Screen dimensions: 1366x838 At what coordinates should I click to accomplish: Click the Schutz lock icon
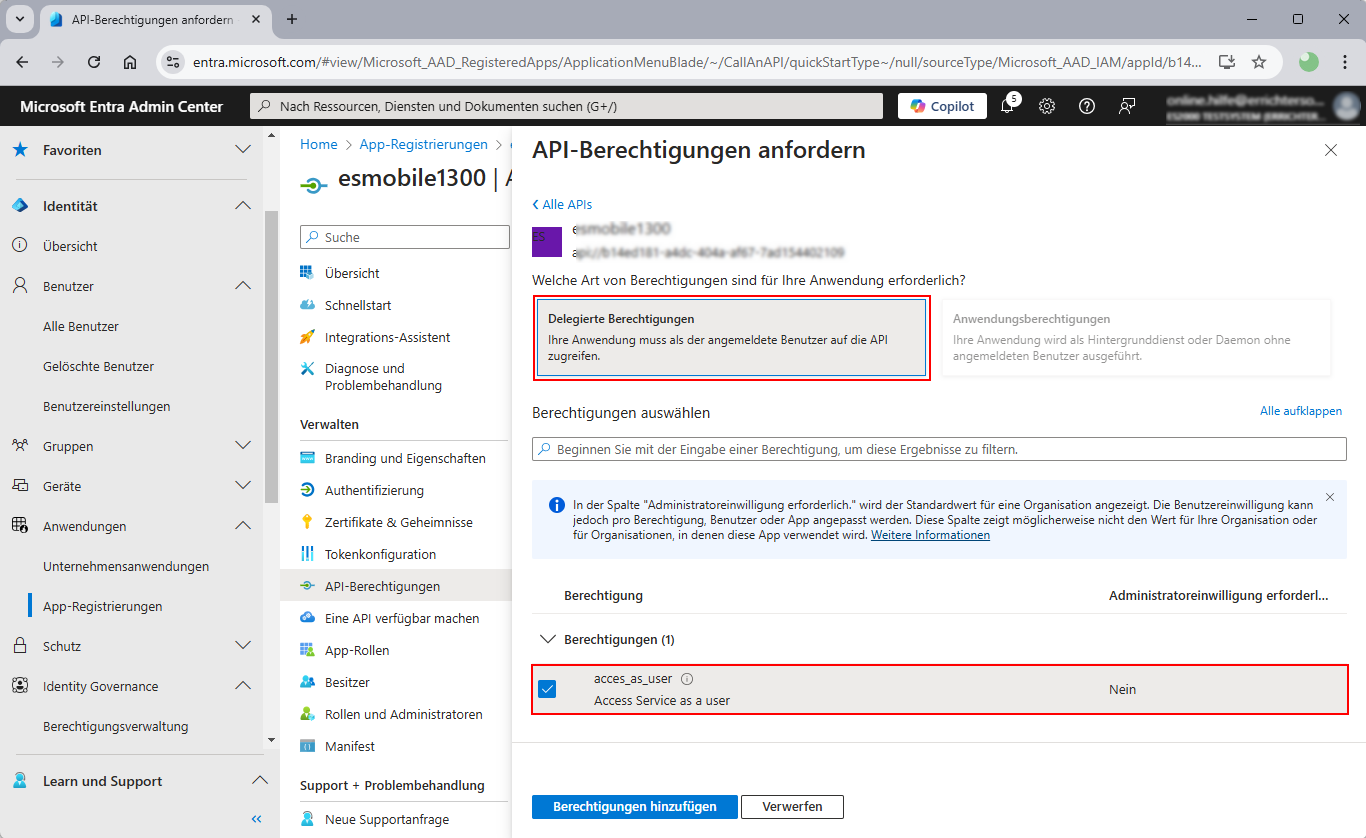tap(20, 646)
